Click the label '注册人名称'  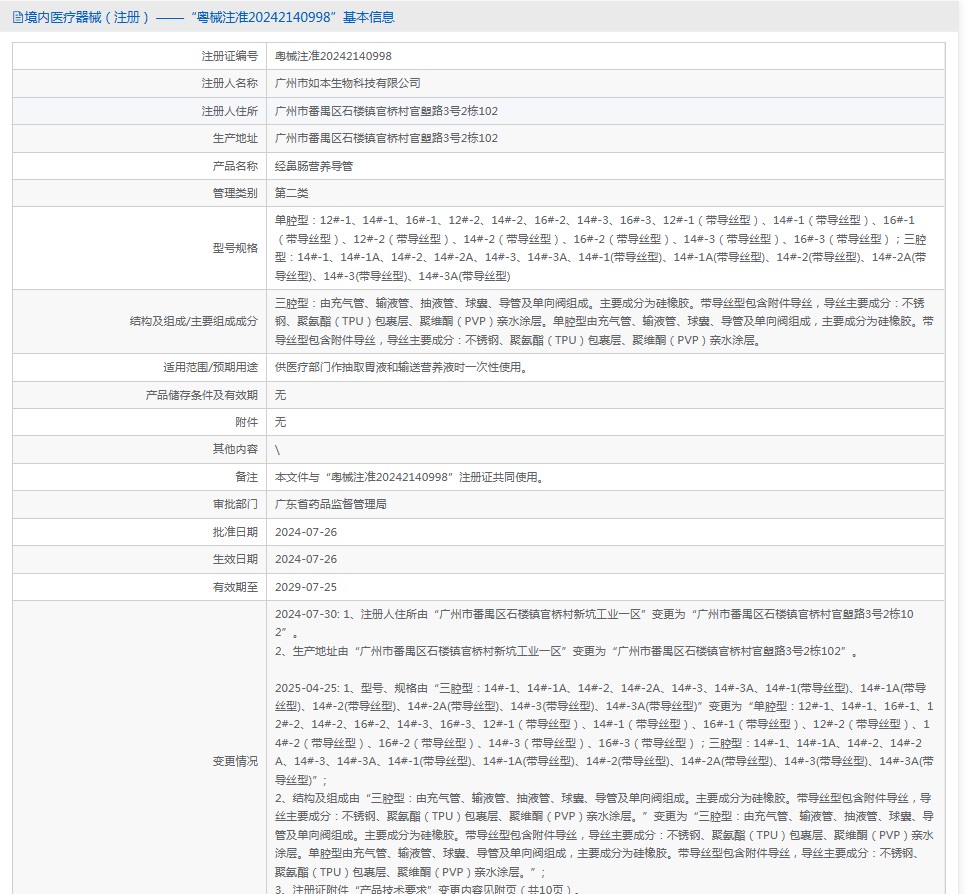click(229, 83)
